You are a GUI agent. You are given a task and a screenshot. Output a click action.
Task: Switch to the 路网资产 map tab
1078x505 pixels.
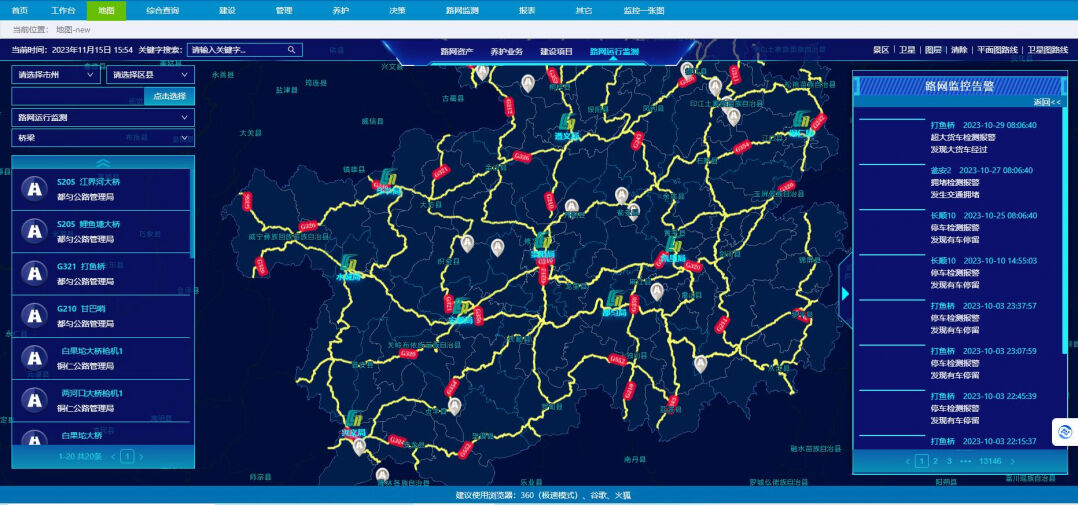coord(457,52)
